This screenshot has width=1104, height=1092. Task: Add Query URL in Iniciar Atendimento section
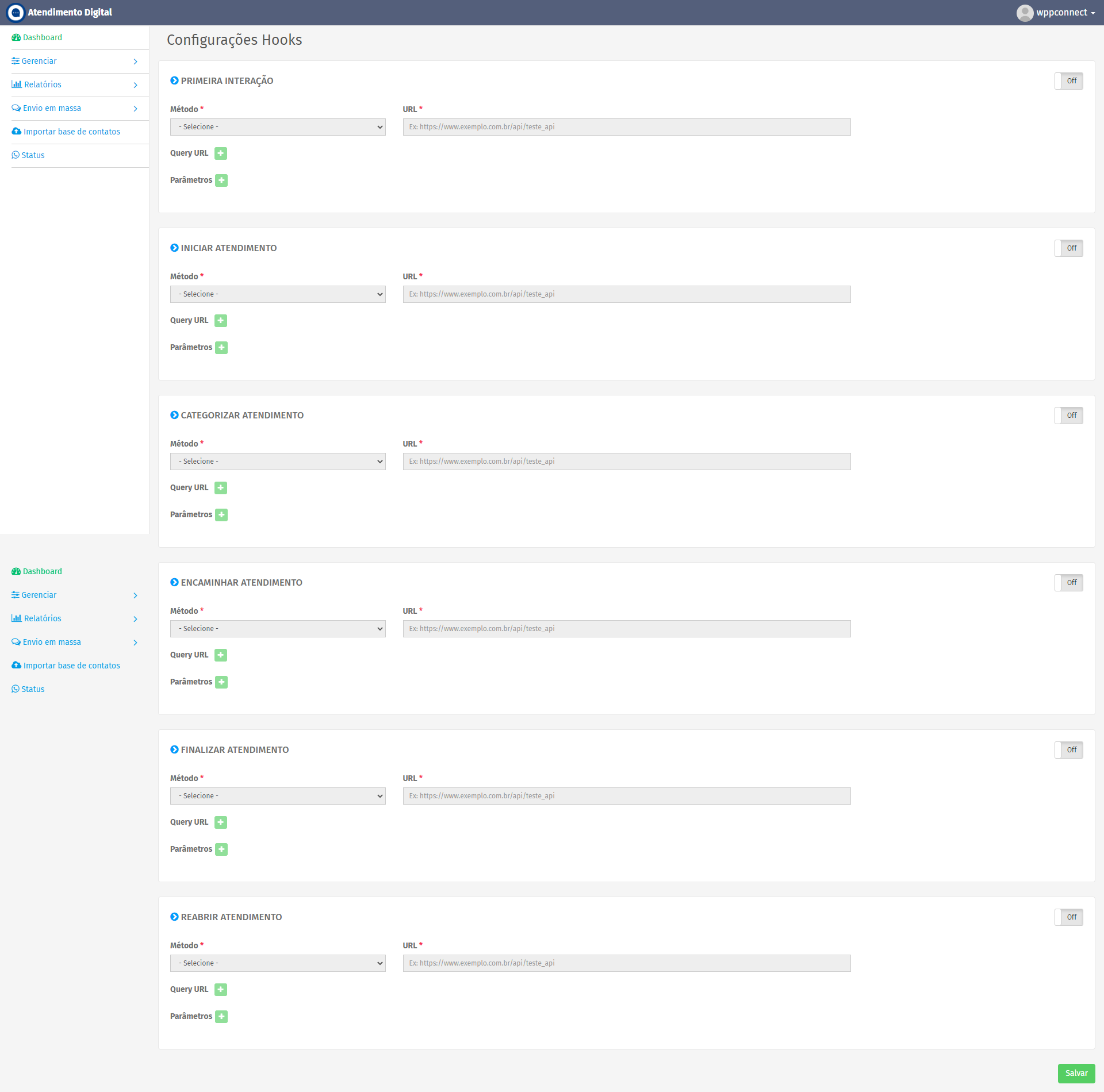(x=221, y=321)
